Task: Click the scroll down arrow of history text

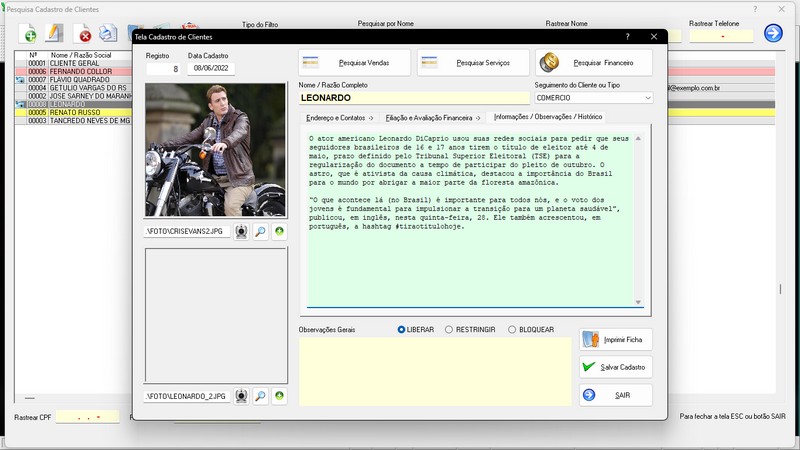Action: pos(638,302)
